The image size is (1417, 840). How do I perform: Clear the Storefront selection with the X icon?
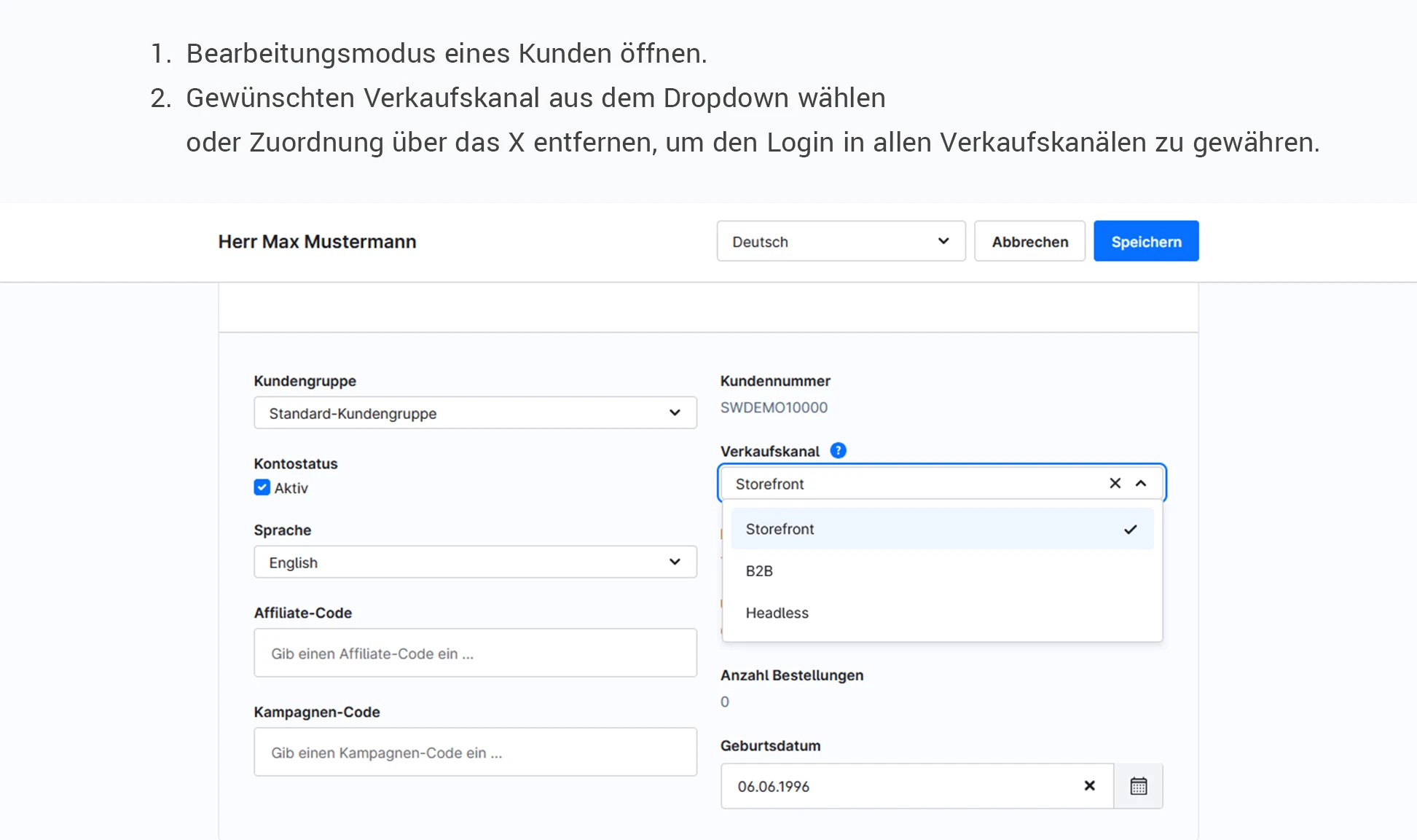(x=1115, y=483)
